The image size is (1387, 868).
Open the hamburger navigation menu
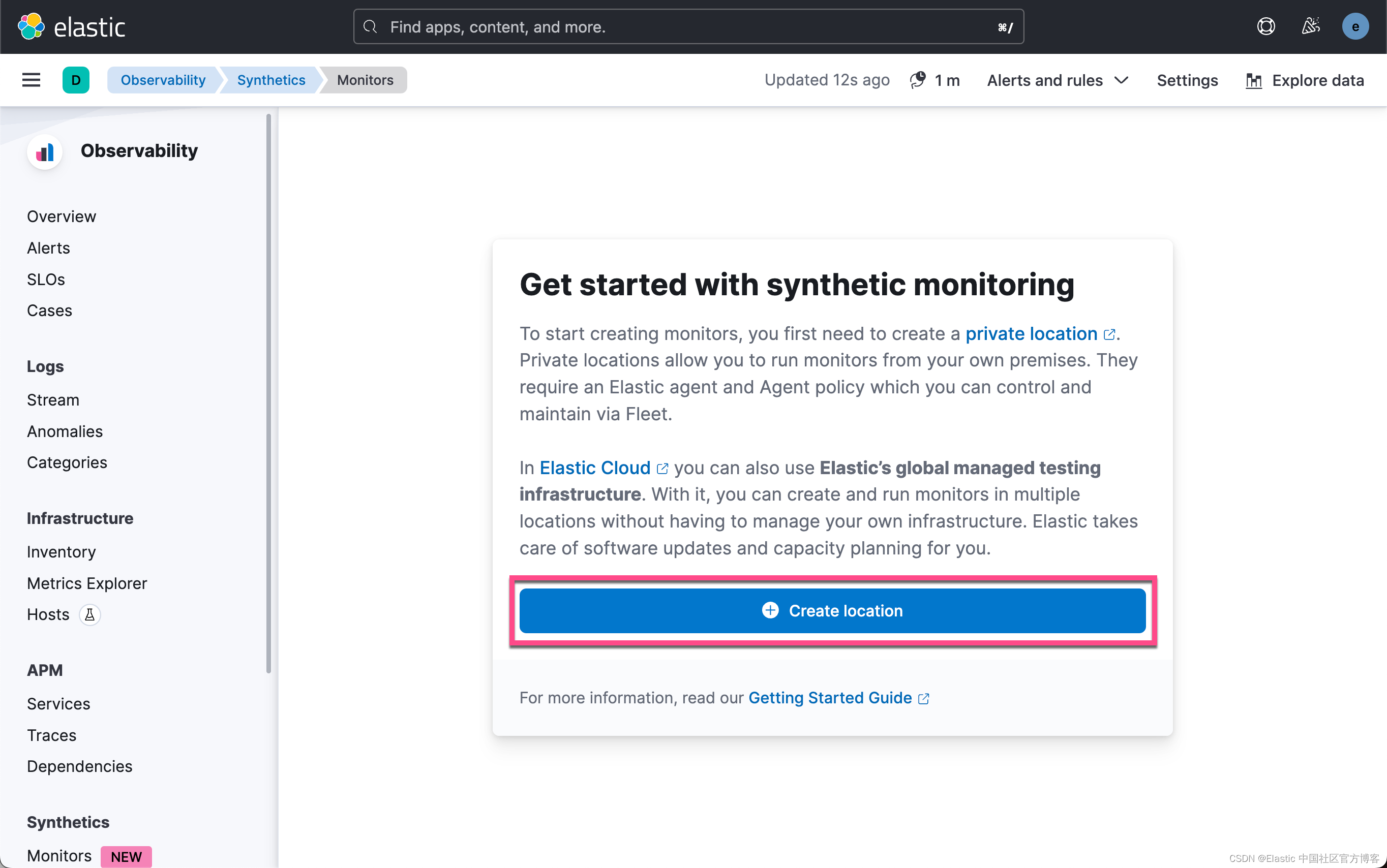tap(31, 80)
